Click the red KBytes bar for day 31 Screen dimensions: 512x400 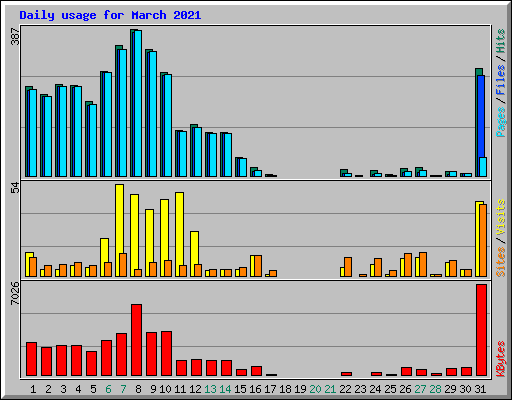click(x=481, y=330)
